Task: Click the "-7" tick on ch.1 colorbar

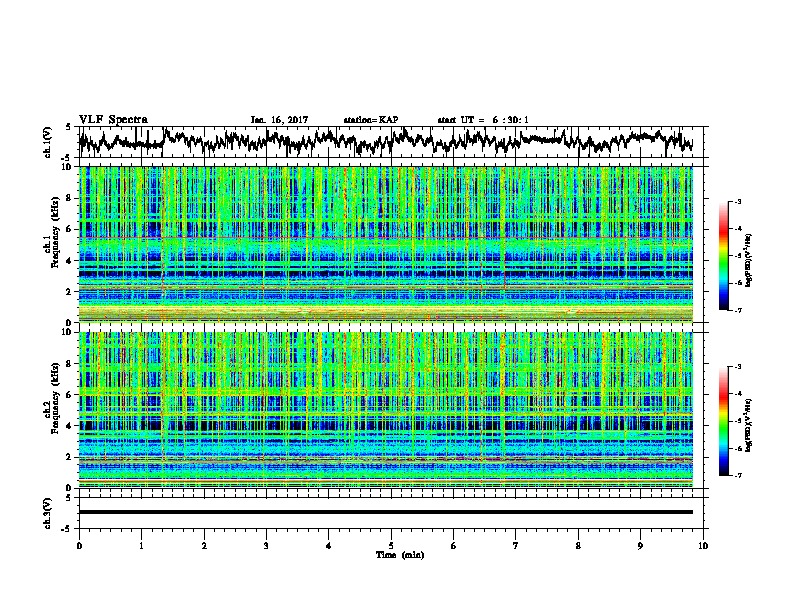Action: [x=737, y=310]
